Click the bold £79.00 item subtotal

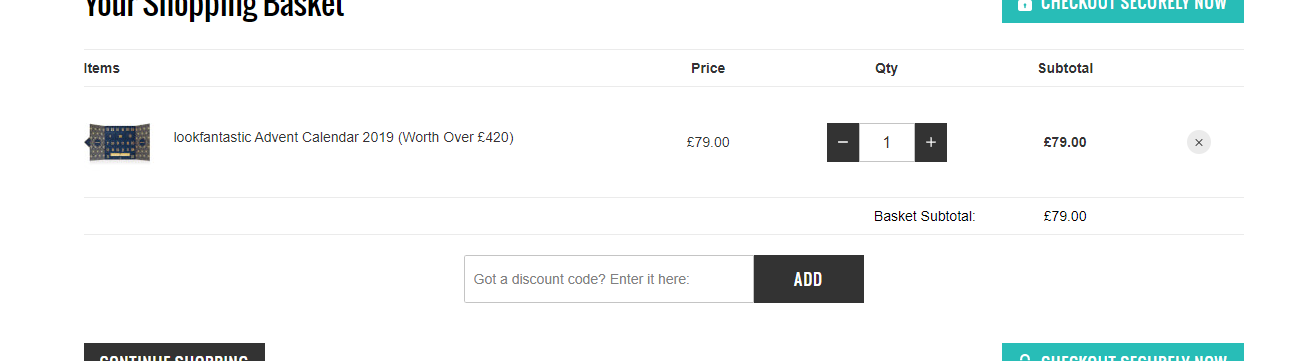(x=1065, y=142)
